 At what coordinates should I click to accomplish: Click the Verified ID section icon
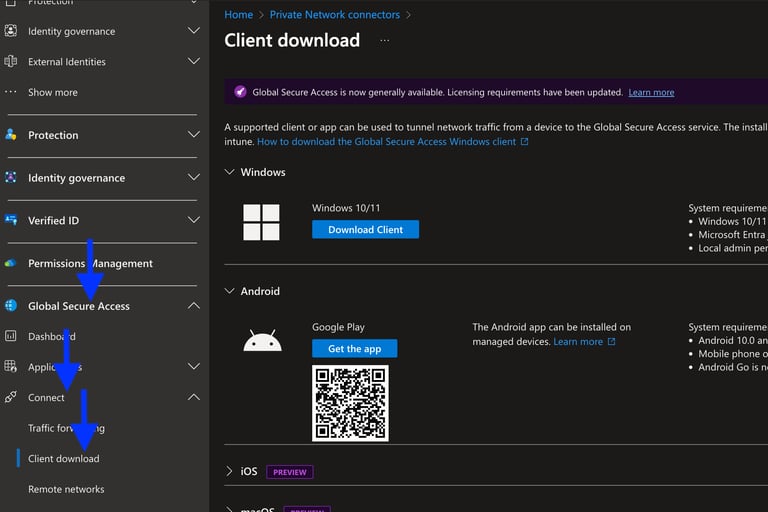[x=10, y=220]
